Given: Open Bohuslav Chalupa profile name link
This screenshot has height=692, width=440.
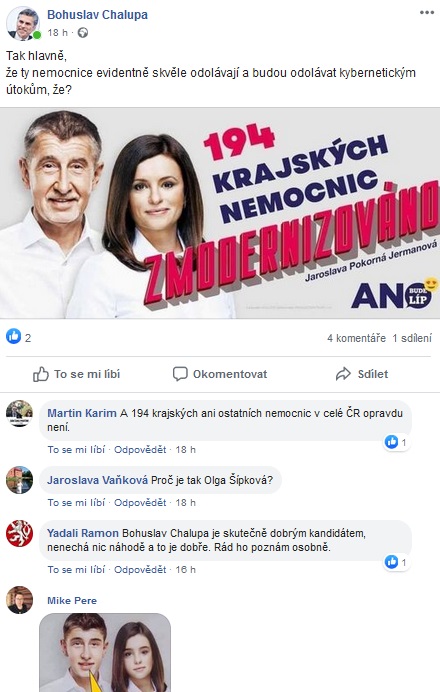Looking at the screenshot, I should [98, 15].
